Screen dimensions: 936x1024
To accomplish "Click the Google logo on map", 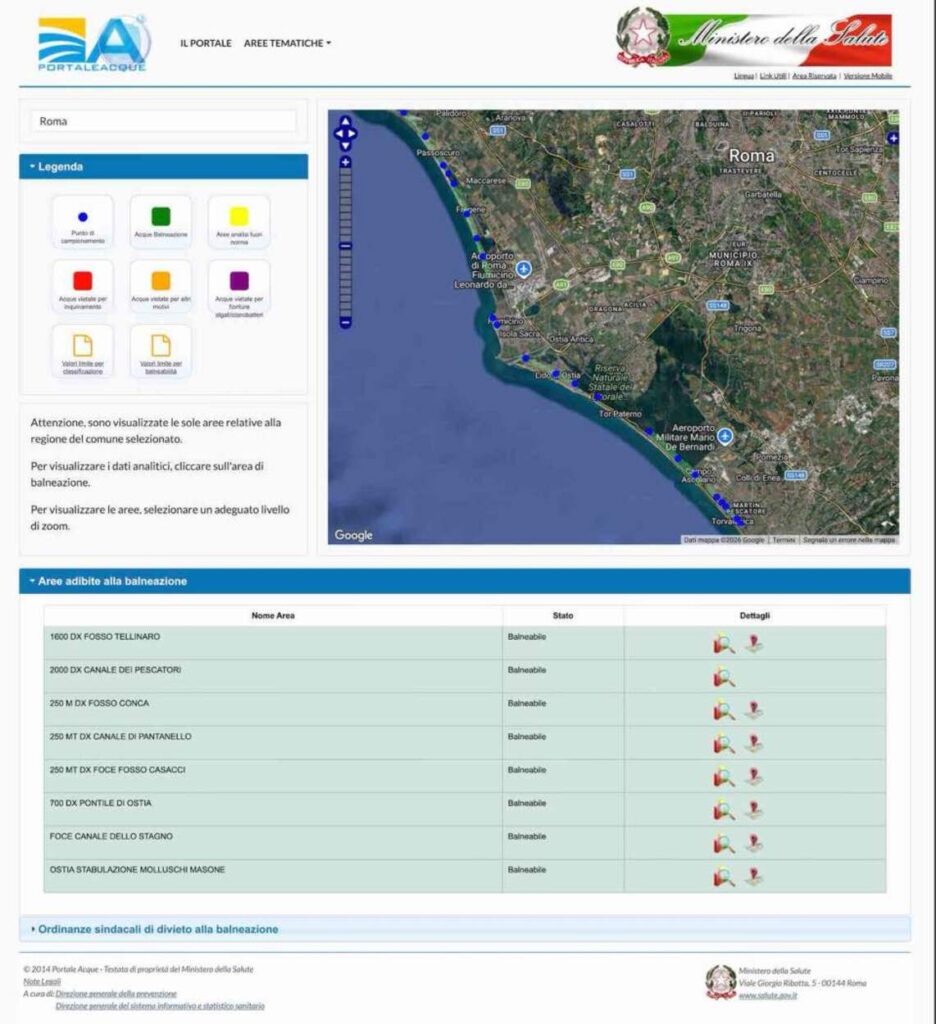I will (353, 535).
